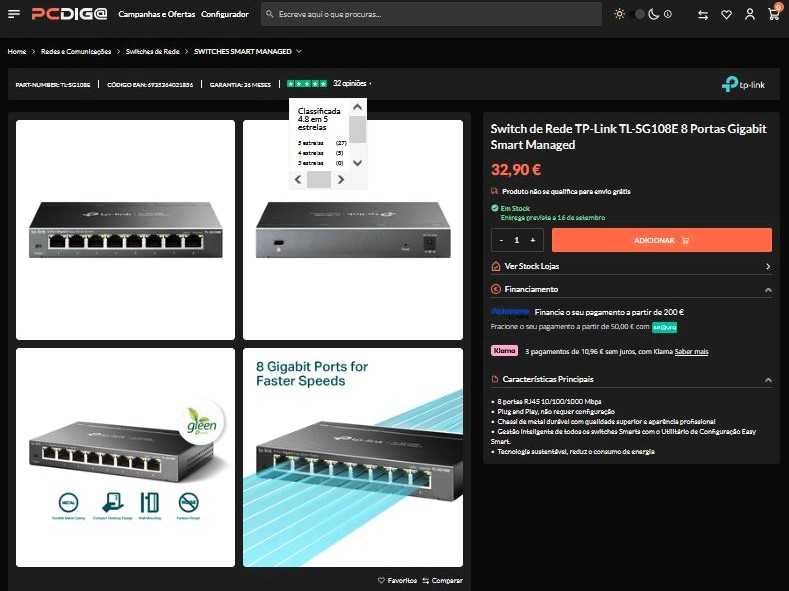Click the ratings popup scroll-left arrow
Viewport: 789px width, 591px height.
pyautogui.click(x=298, y=179)
